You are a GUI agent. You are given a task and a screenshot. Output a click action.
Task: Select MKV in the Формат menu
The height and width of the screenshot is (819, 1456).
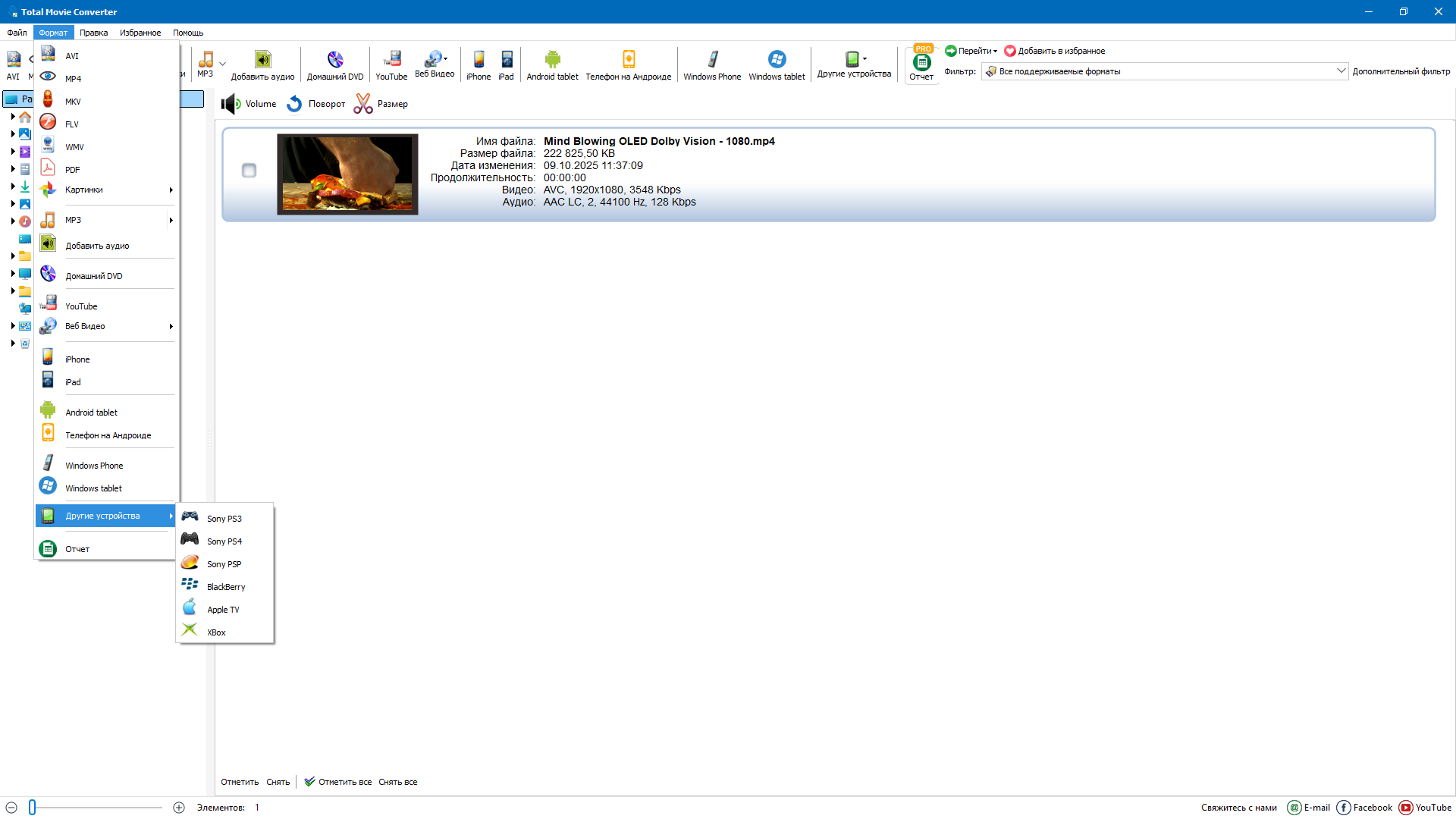point(73,102)
